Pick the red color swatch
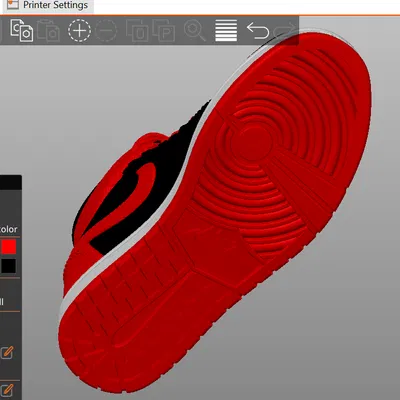400x400 pixels. point(8,247)
